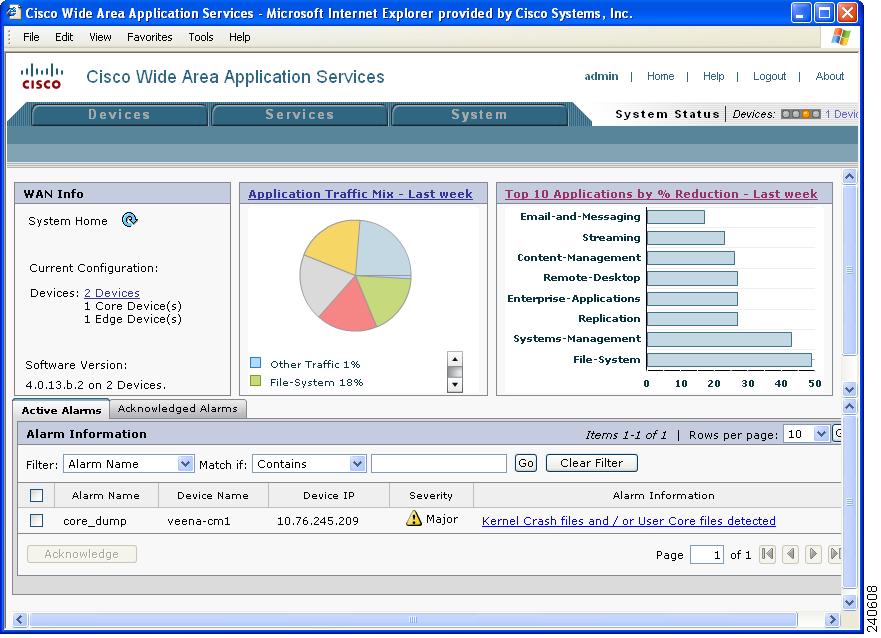Open the Tools menu
Screen dimensions: 881x638
point(201,37)
